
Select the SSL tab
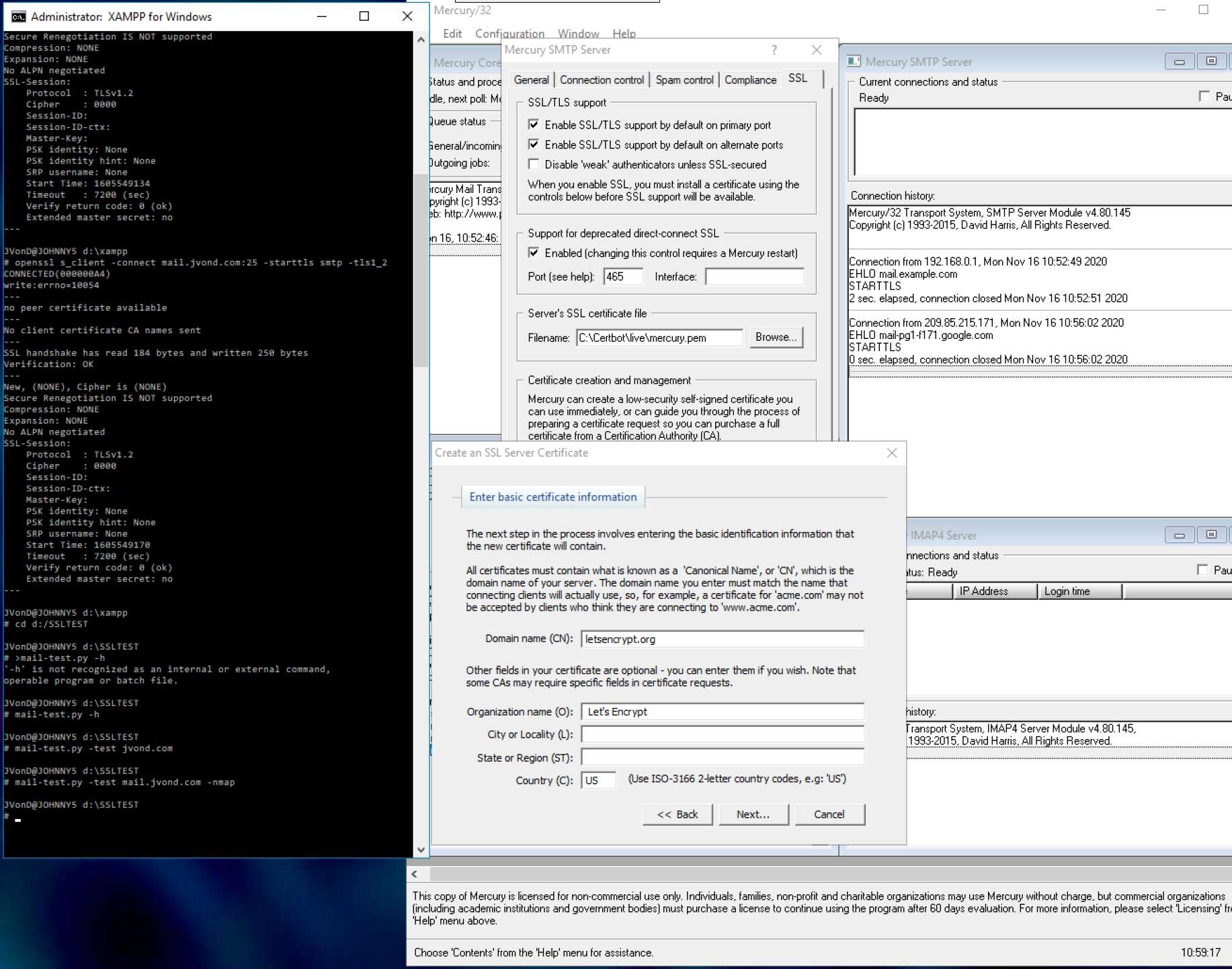[798, 78]
